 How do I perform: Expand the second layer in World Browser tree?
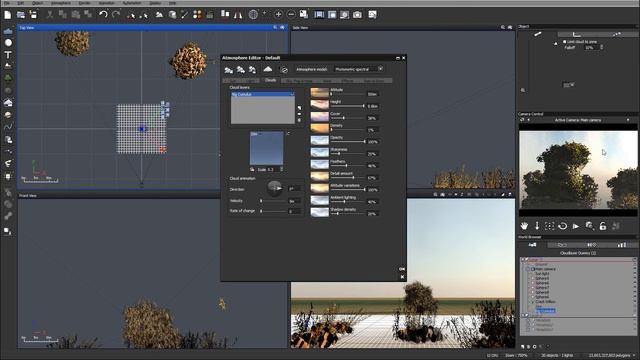click(522, 316)
